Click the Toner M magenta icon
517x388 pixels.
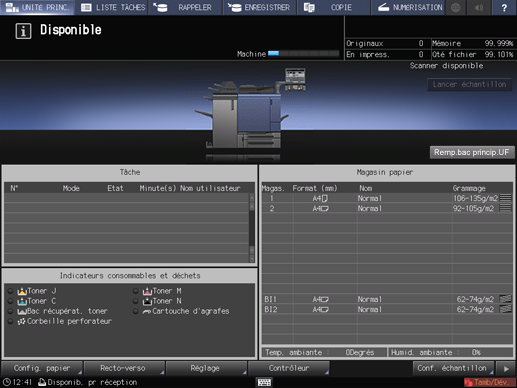[x=147, y=291]
